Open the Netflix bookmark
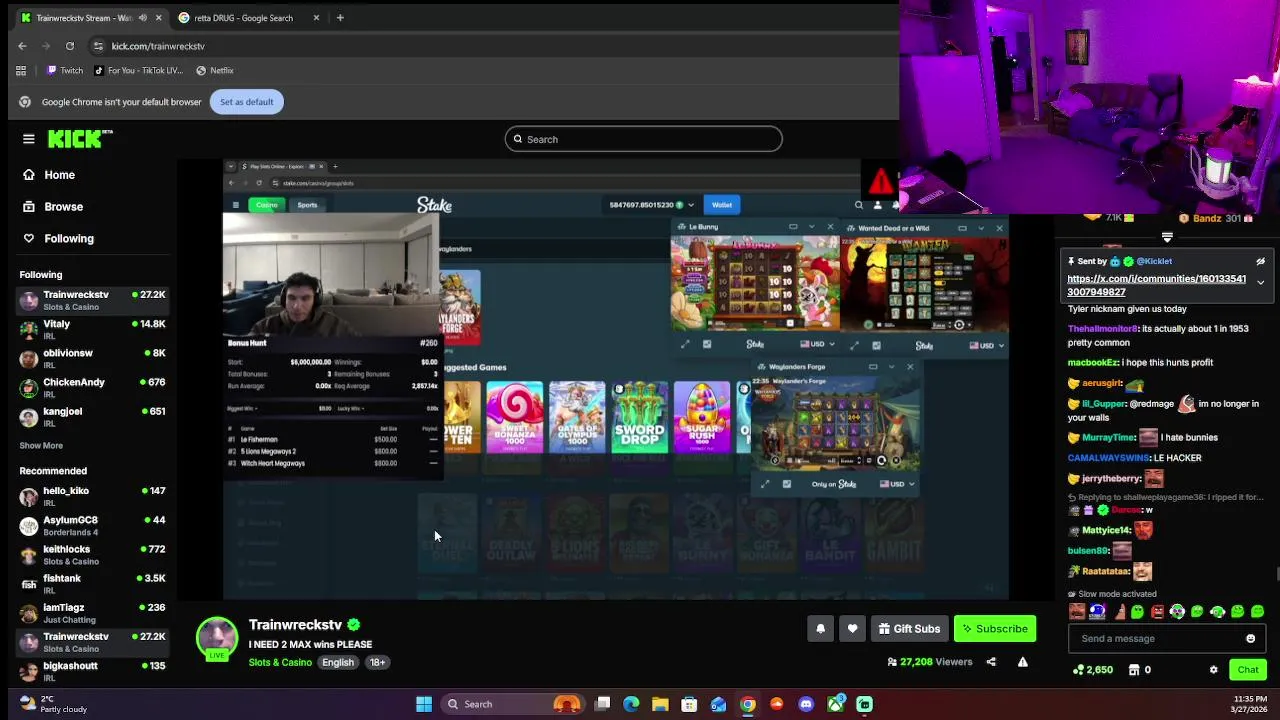This screenshot has height=720, width=1280. [x=215, y=71]
